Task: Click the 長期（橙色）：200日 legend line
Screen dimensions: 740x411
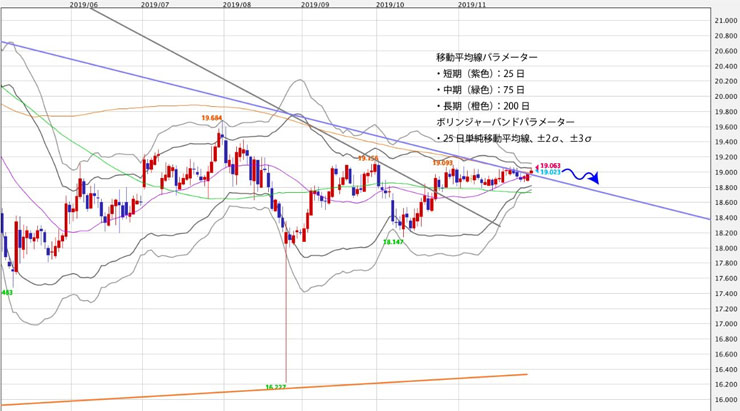Action: [x=483, y=106]
